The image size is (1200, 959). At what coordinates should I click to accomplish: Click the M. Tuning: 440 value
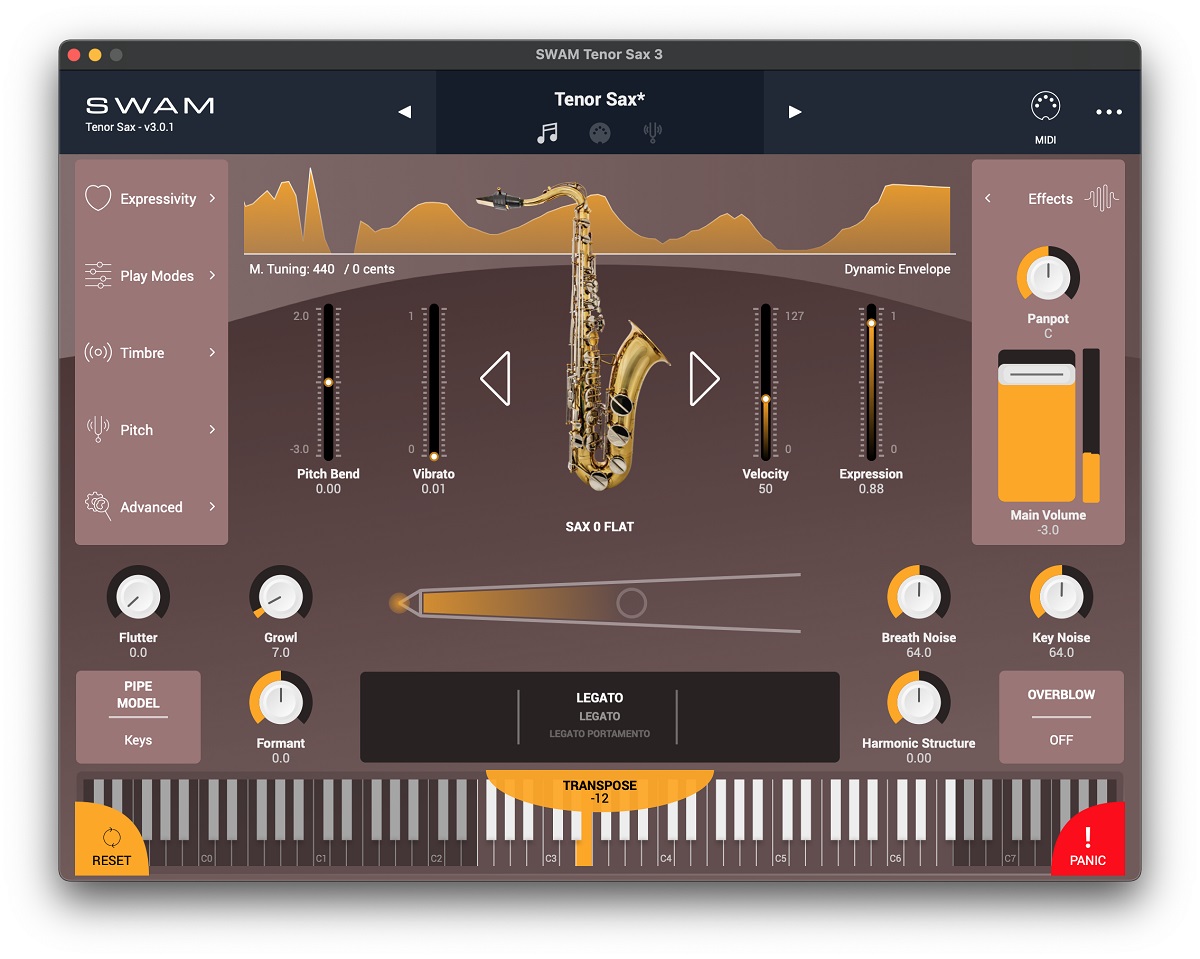point(292,269)
